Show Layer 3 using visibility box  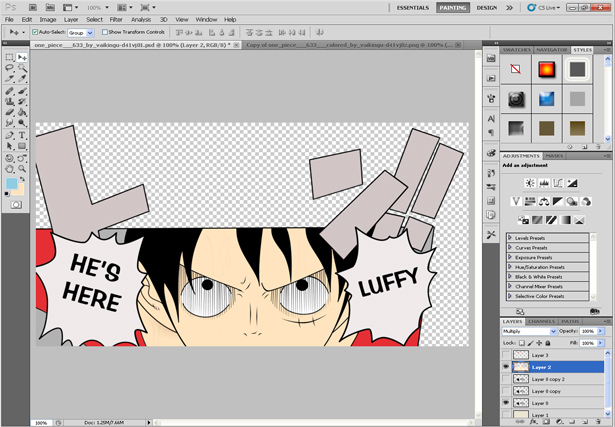(506, 355)
